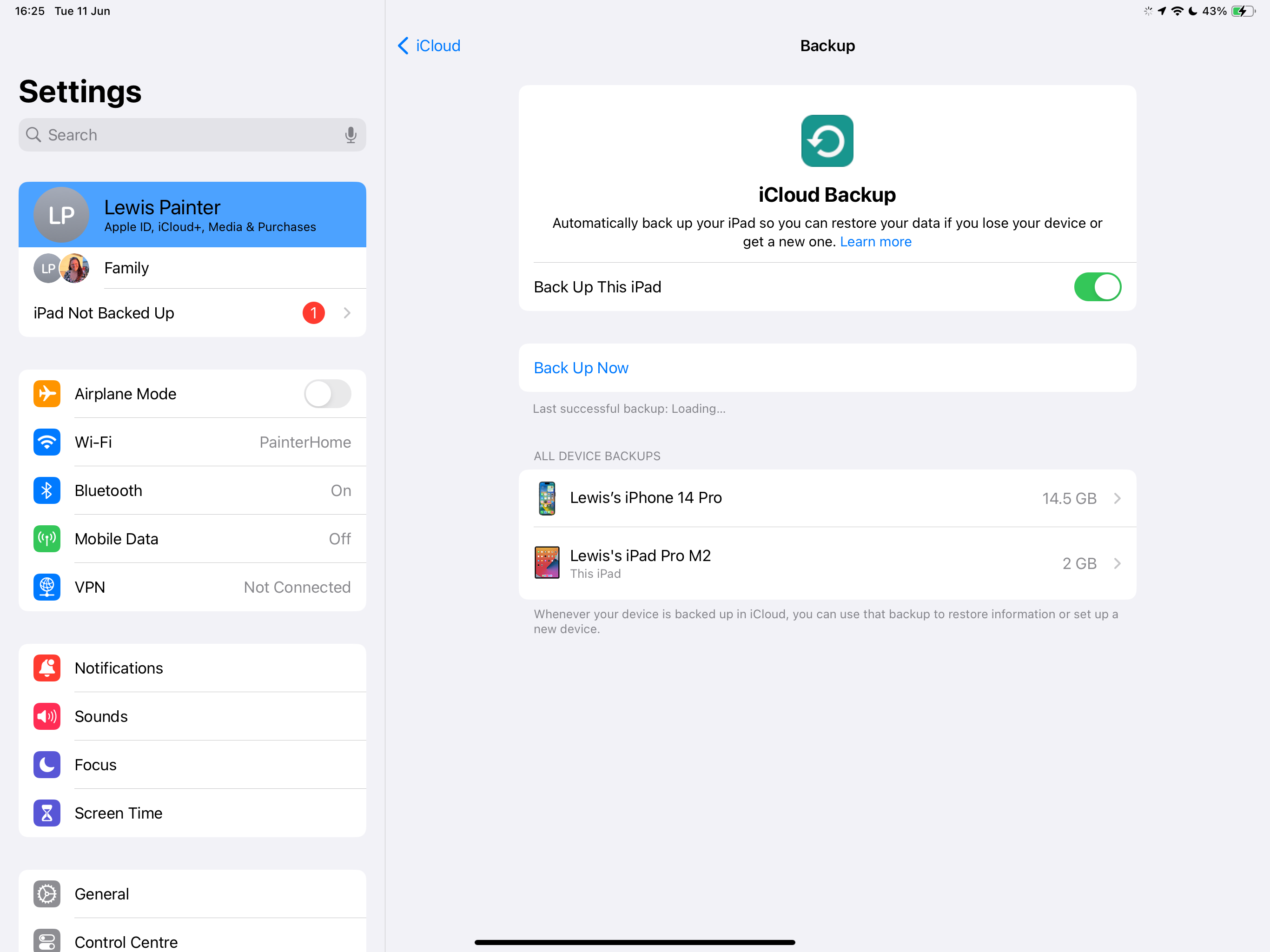Tap the Bluetooth icon in the sidebar
This screenshot has width=1270, height=952.
(46, 490)
